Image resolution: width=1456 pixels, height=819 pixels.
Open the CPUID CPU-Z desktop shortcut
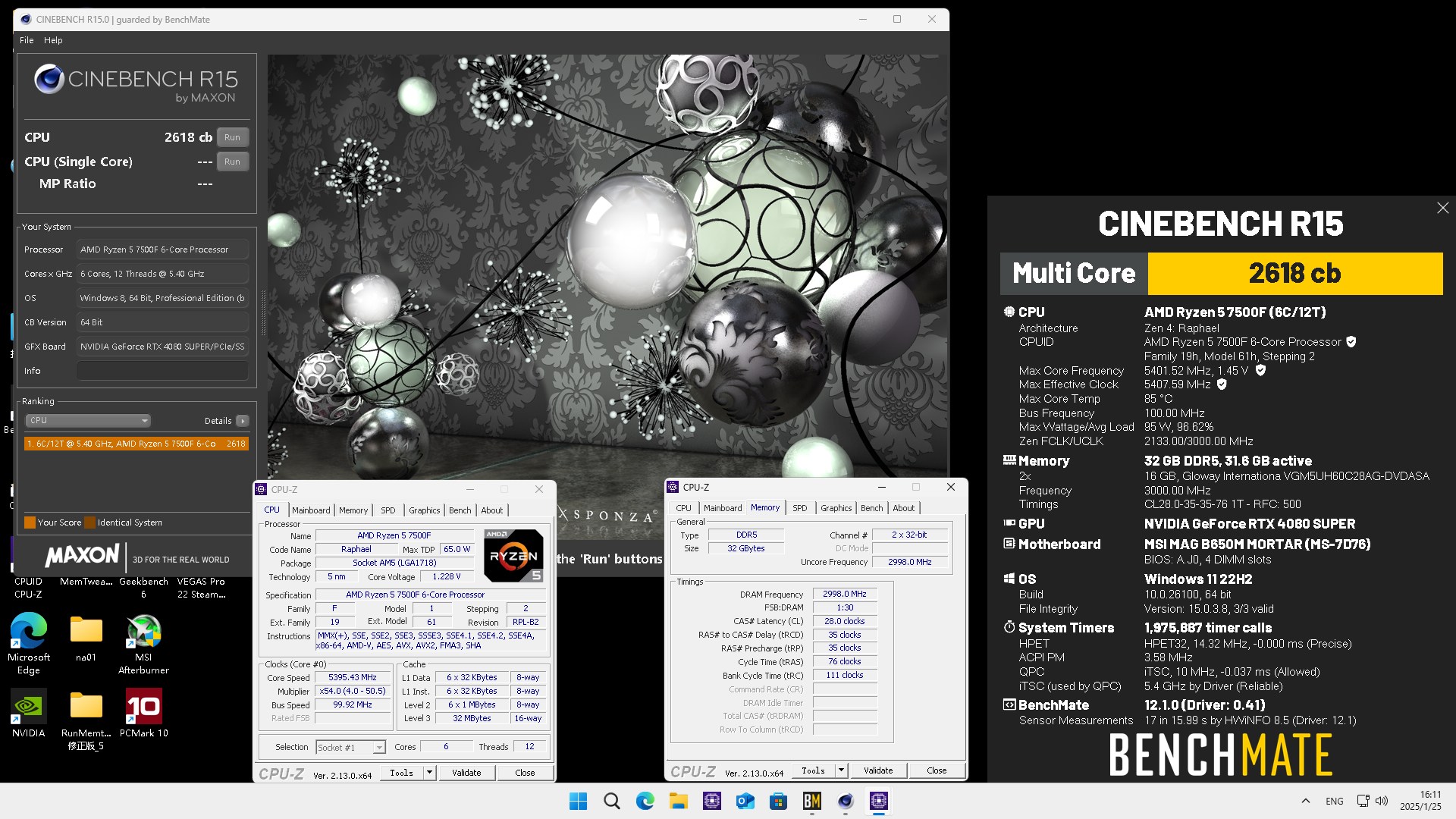pos(28,588)
